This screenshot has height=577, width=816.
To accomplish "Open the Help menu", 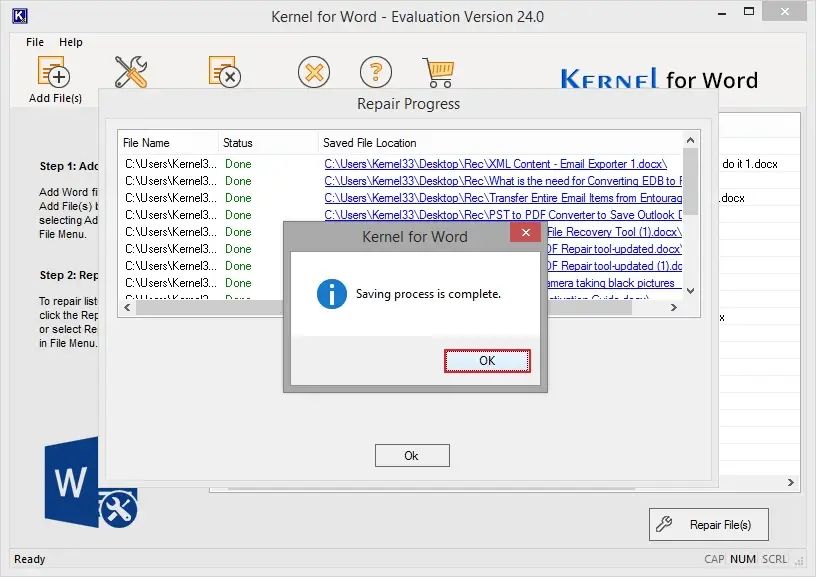I will pos(71,42).
